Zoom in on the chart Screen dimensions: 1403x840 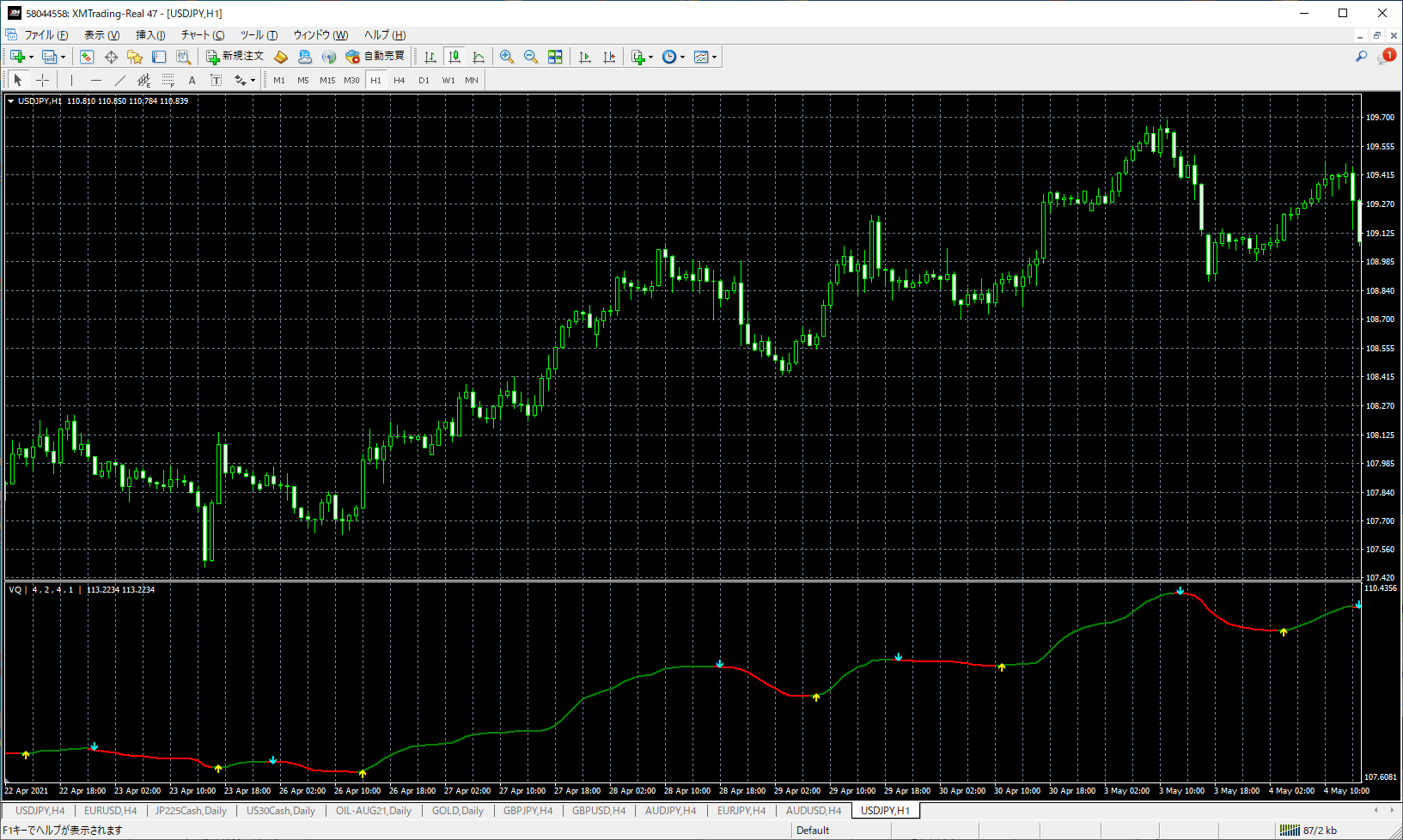click(507, 56)
